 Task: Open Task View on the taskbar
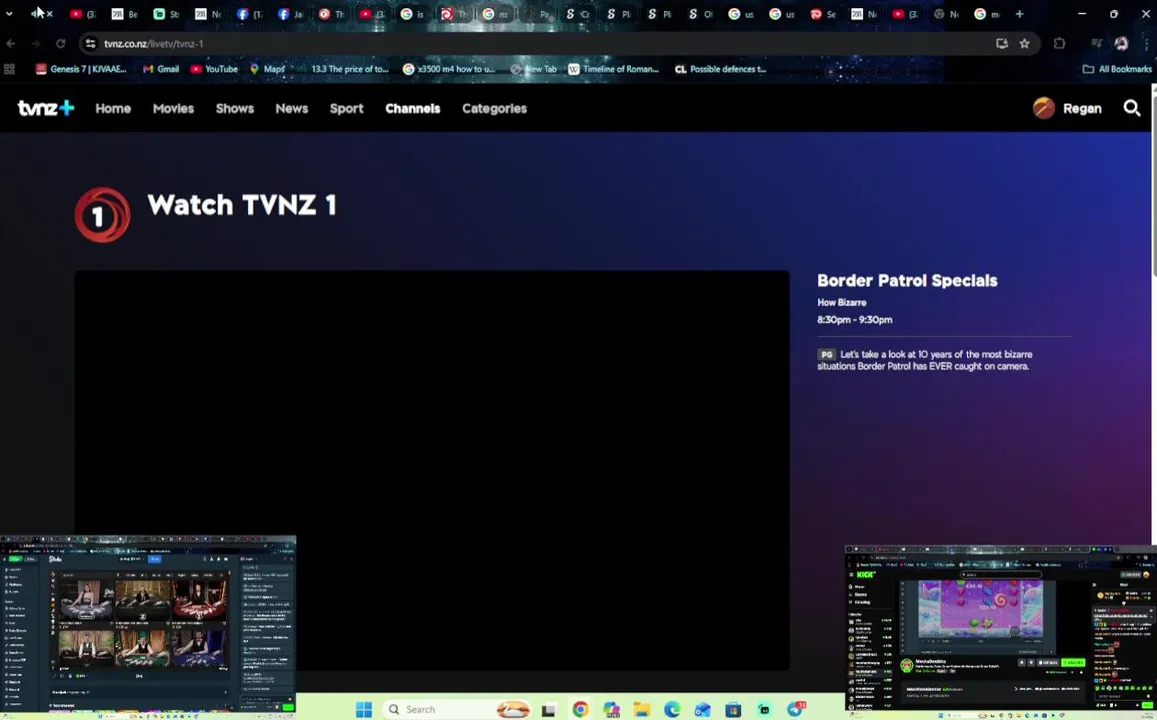click(x=548, y=710)
